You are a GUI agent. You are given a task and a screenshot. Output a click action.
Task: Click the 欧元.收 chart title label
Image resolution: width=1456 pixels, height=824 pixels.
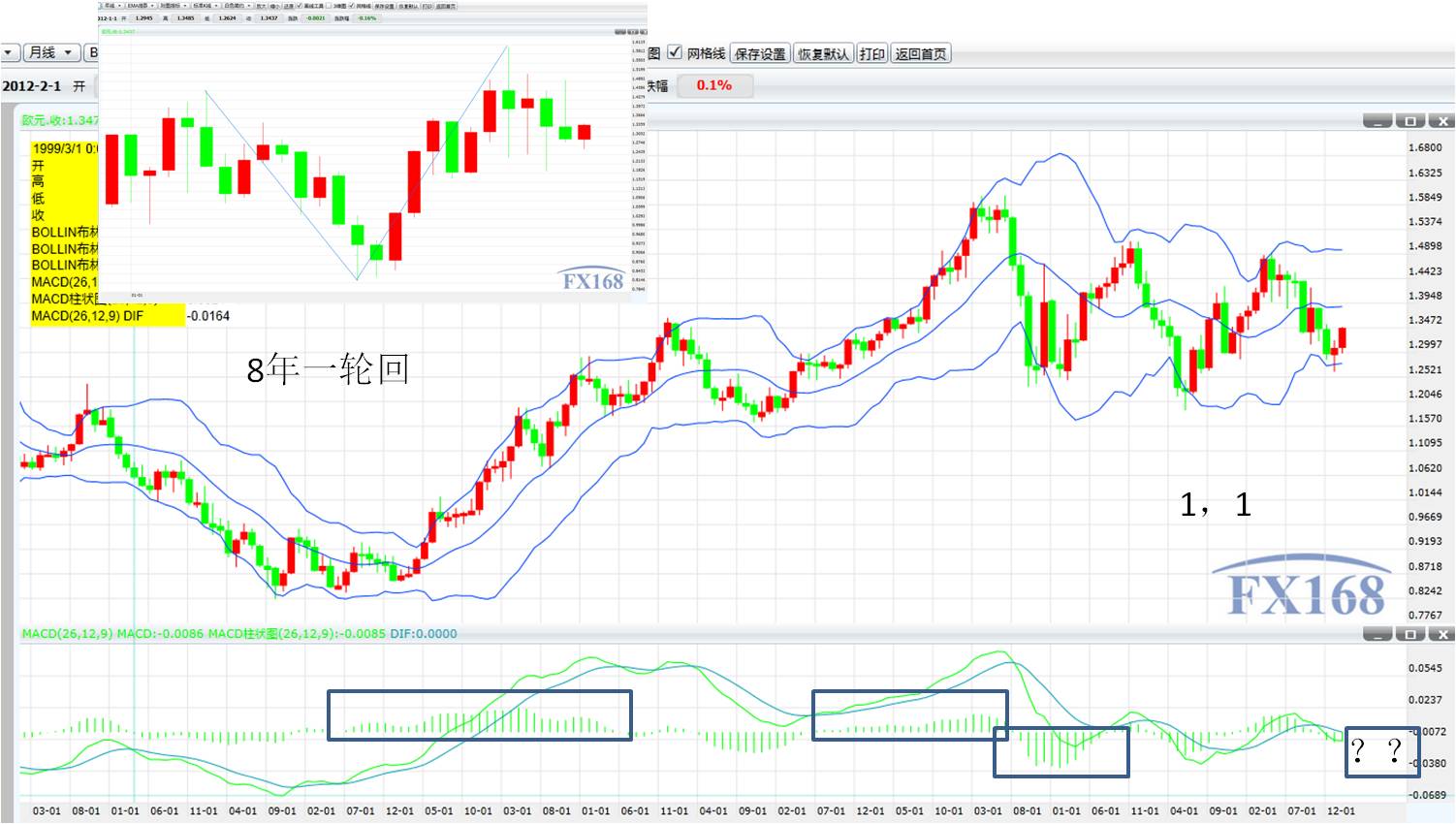(60, 120)
